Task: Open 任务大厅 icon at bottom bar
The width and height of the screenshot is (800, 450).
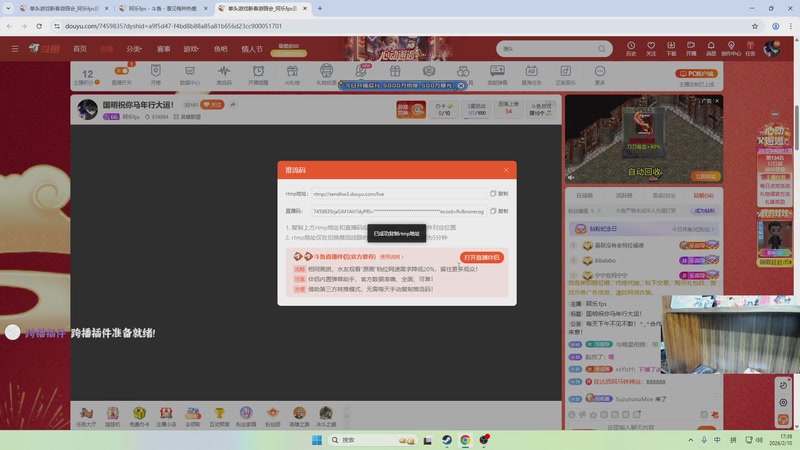Action: 86,416
